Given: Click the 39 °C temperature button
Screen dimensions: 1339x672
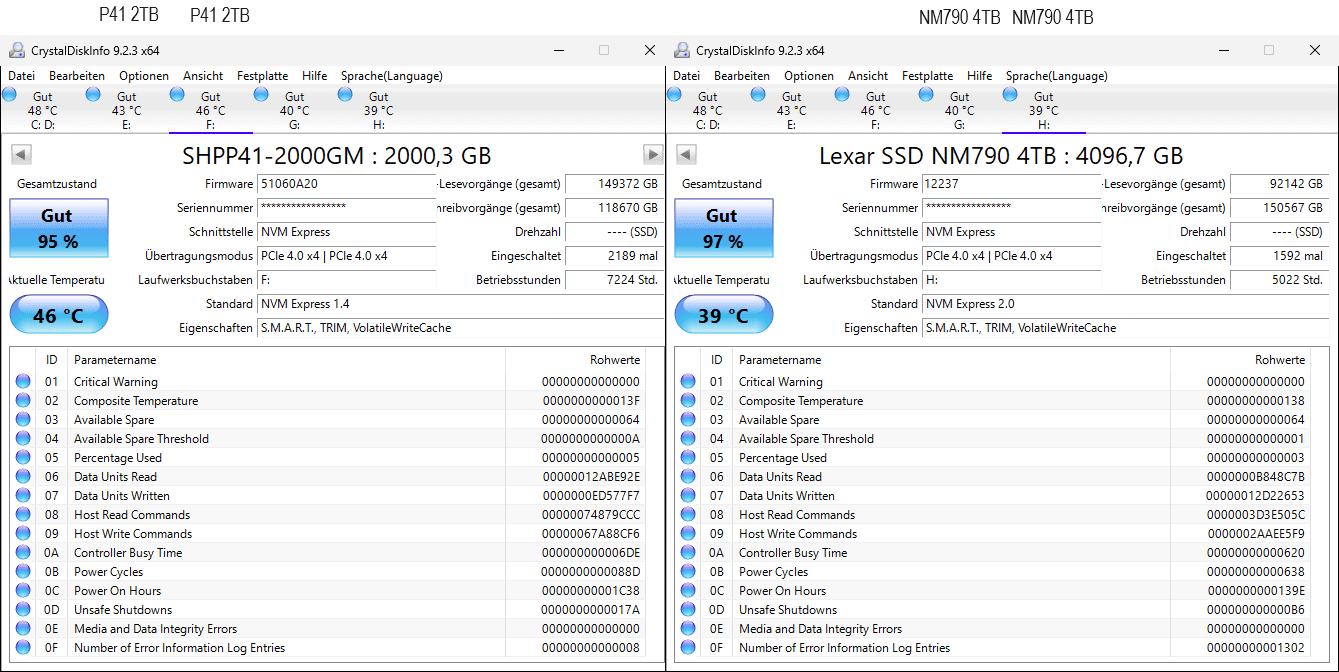Looking at the screenshot, I should [723, 316].
